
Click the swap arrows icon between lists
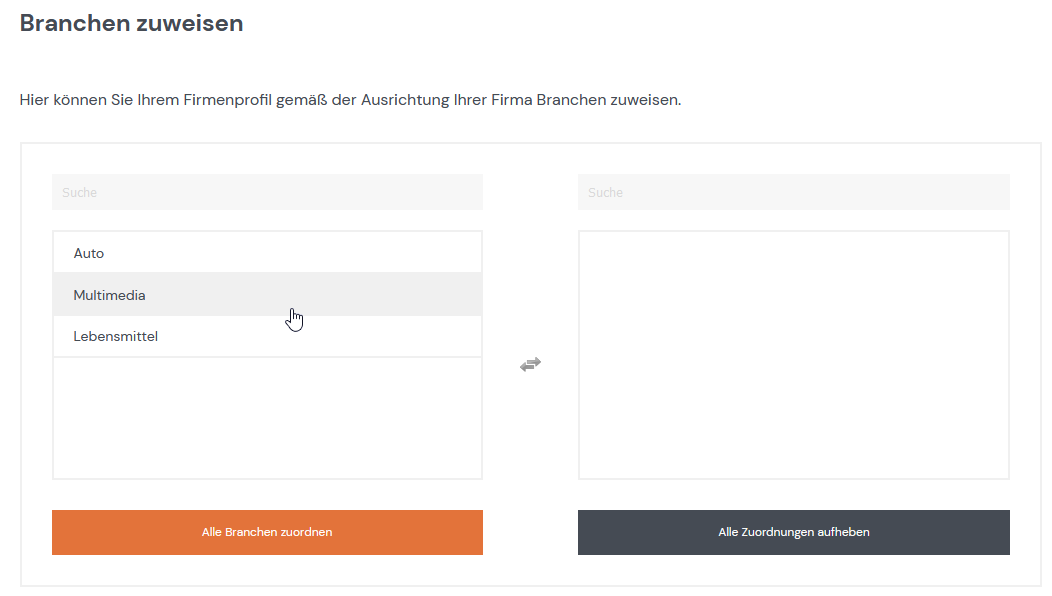tap(530, 364)
